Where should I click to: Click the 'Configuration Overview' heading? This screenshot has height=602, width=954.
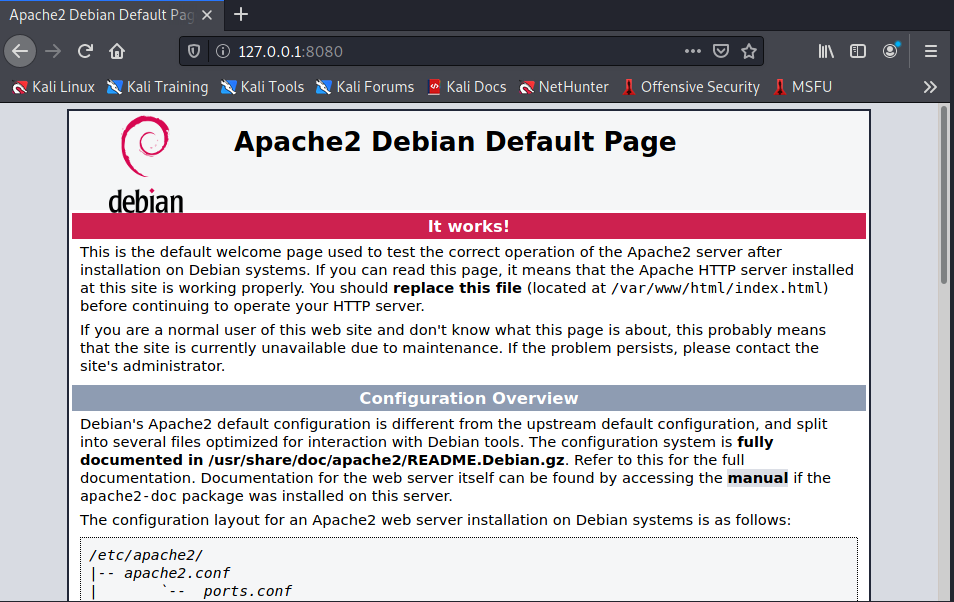coord(468,398)
